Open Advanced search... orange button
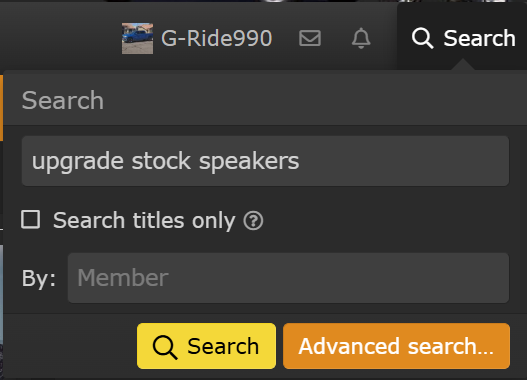 click(x=396, y=346)
